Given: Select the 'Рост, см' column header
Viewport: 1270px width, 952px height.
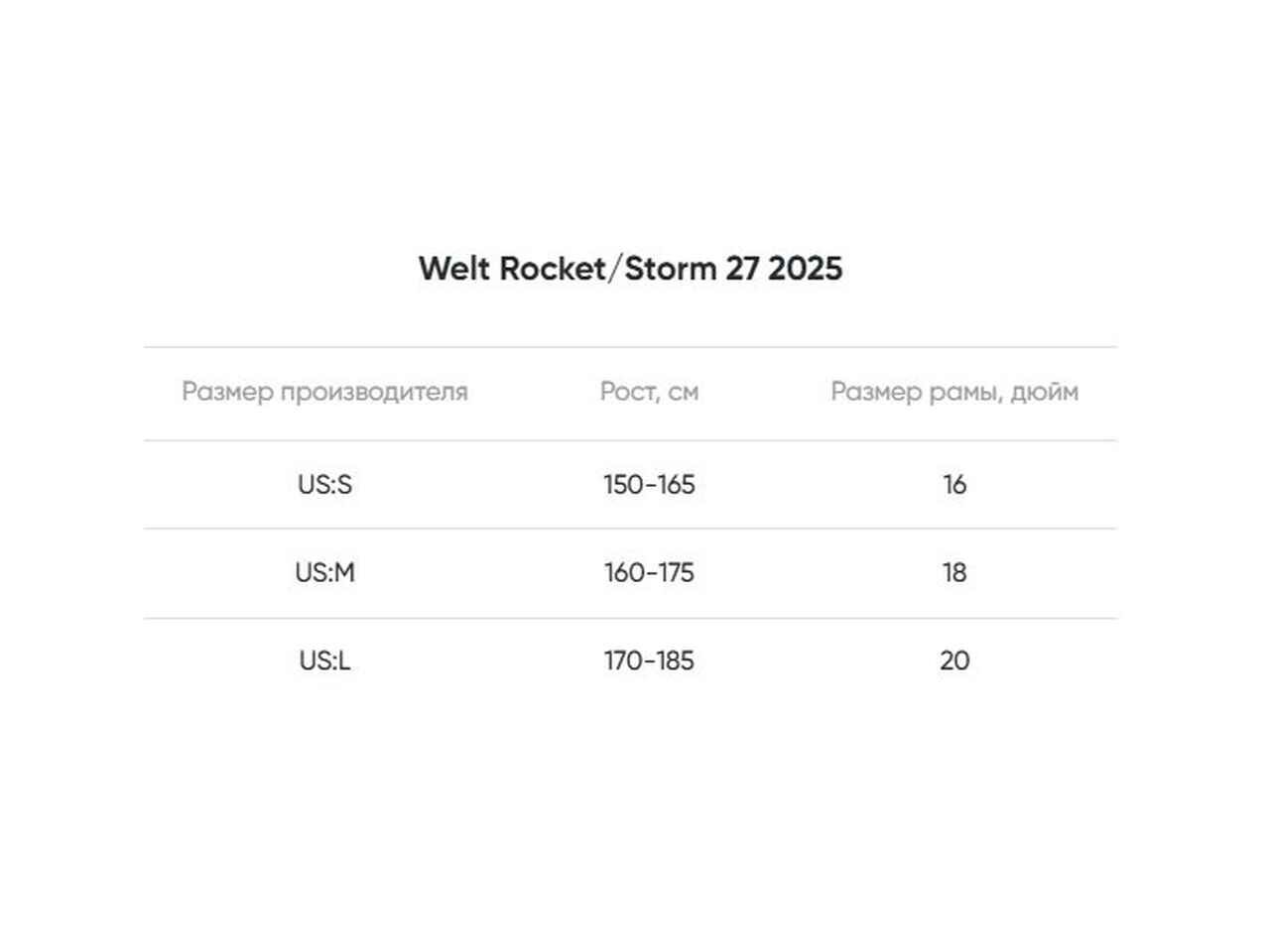Looking at the screenshot, I should tap(649, 392).
